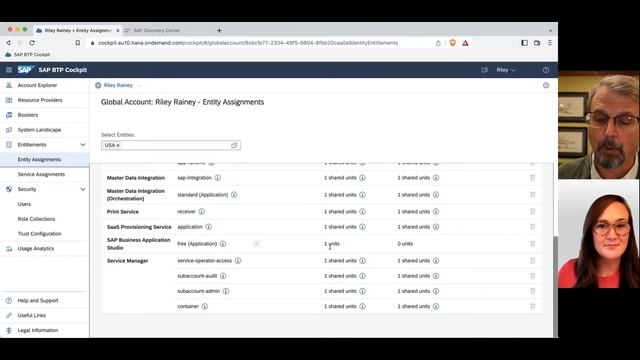Delete the subaccount-admin row
The width and height of the screenshot is (640, 360).
[532, 291]
